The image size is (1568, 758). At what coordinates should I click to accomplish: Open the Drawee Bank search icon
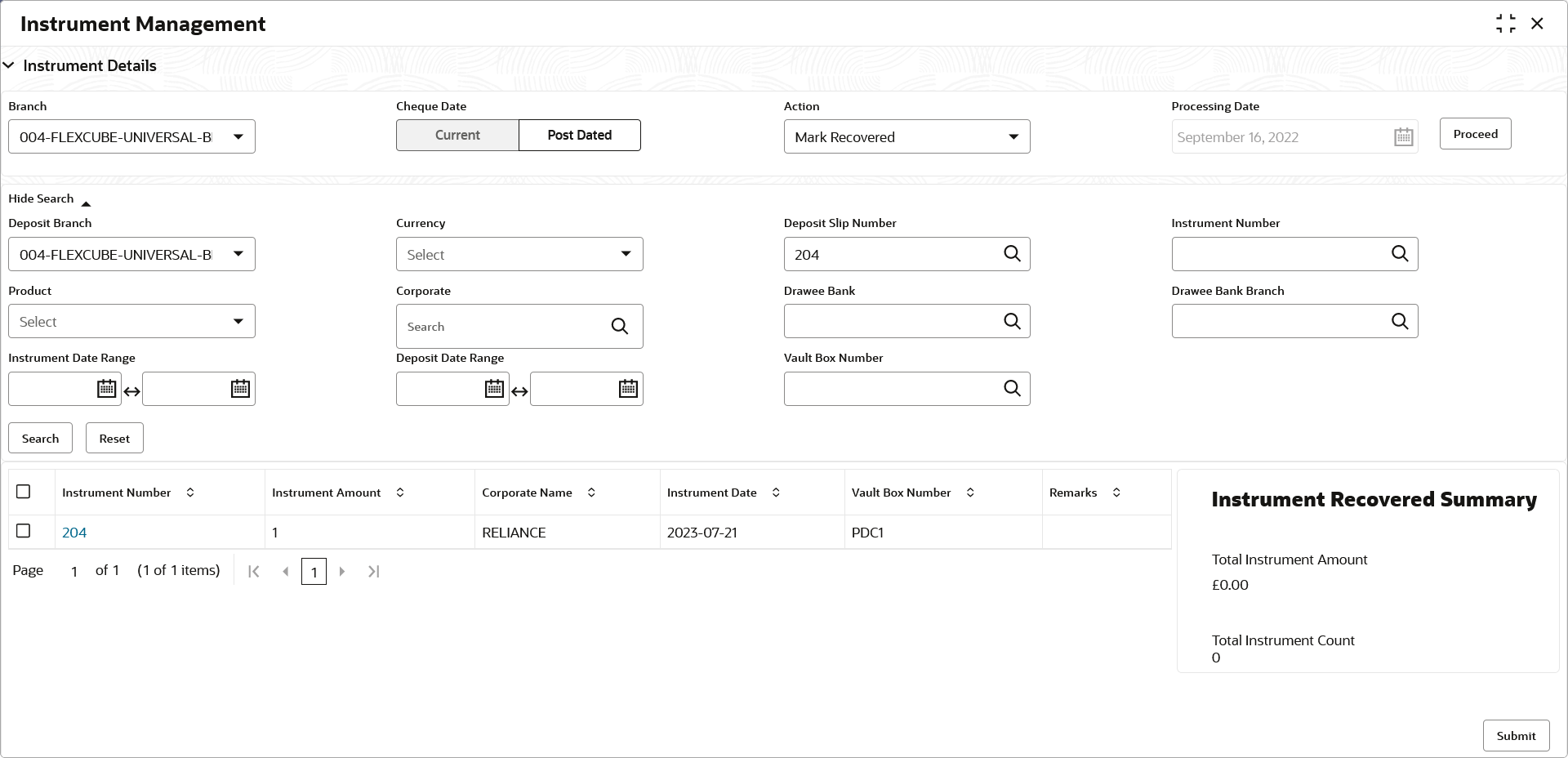1012,321
